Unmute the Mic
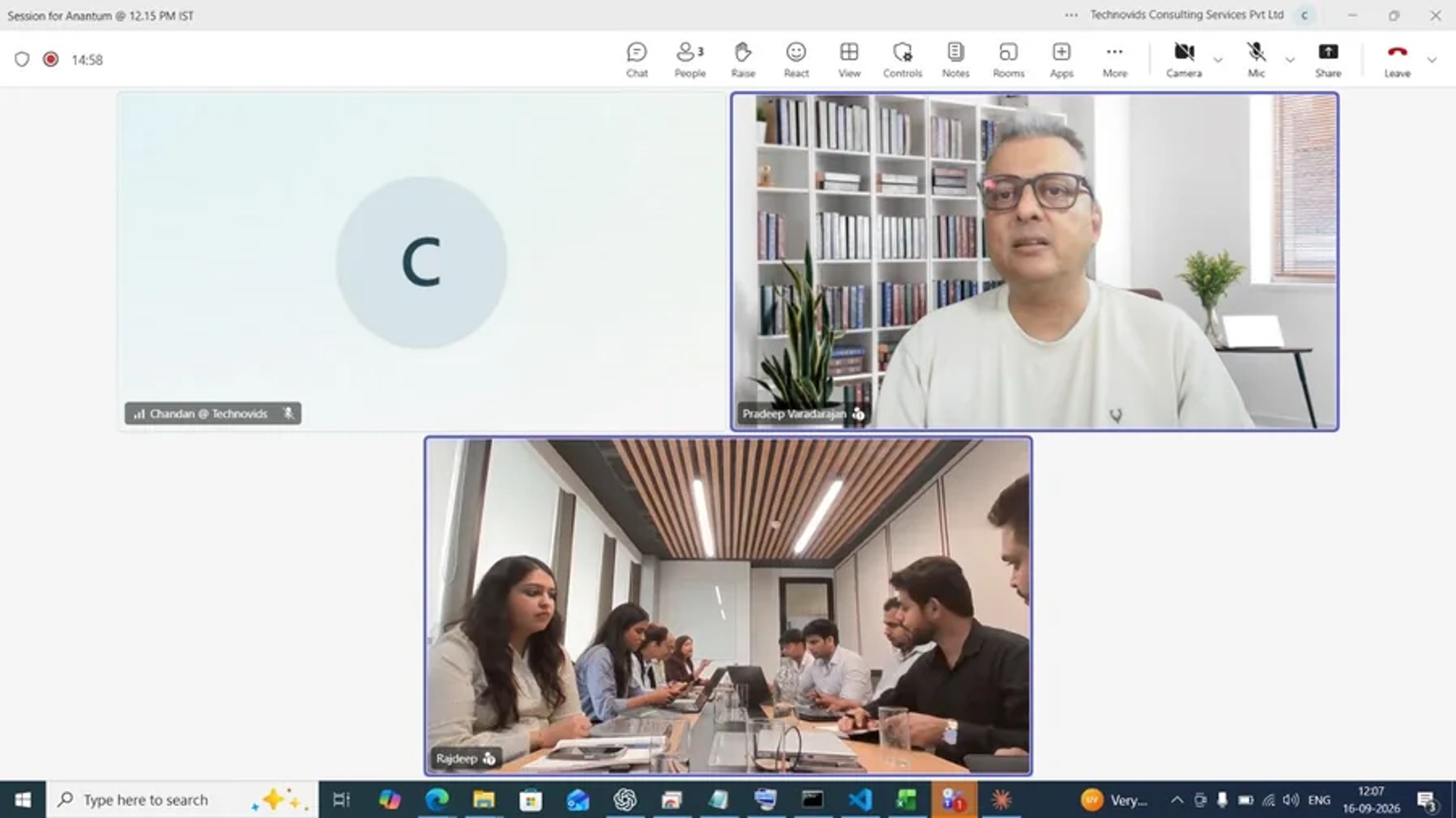Screen dimensions: 1456x818 (x=1256, y=60)
